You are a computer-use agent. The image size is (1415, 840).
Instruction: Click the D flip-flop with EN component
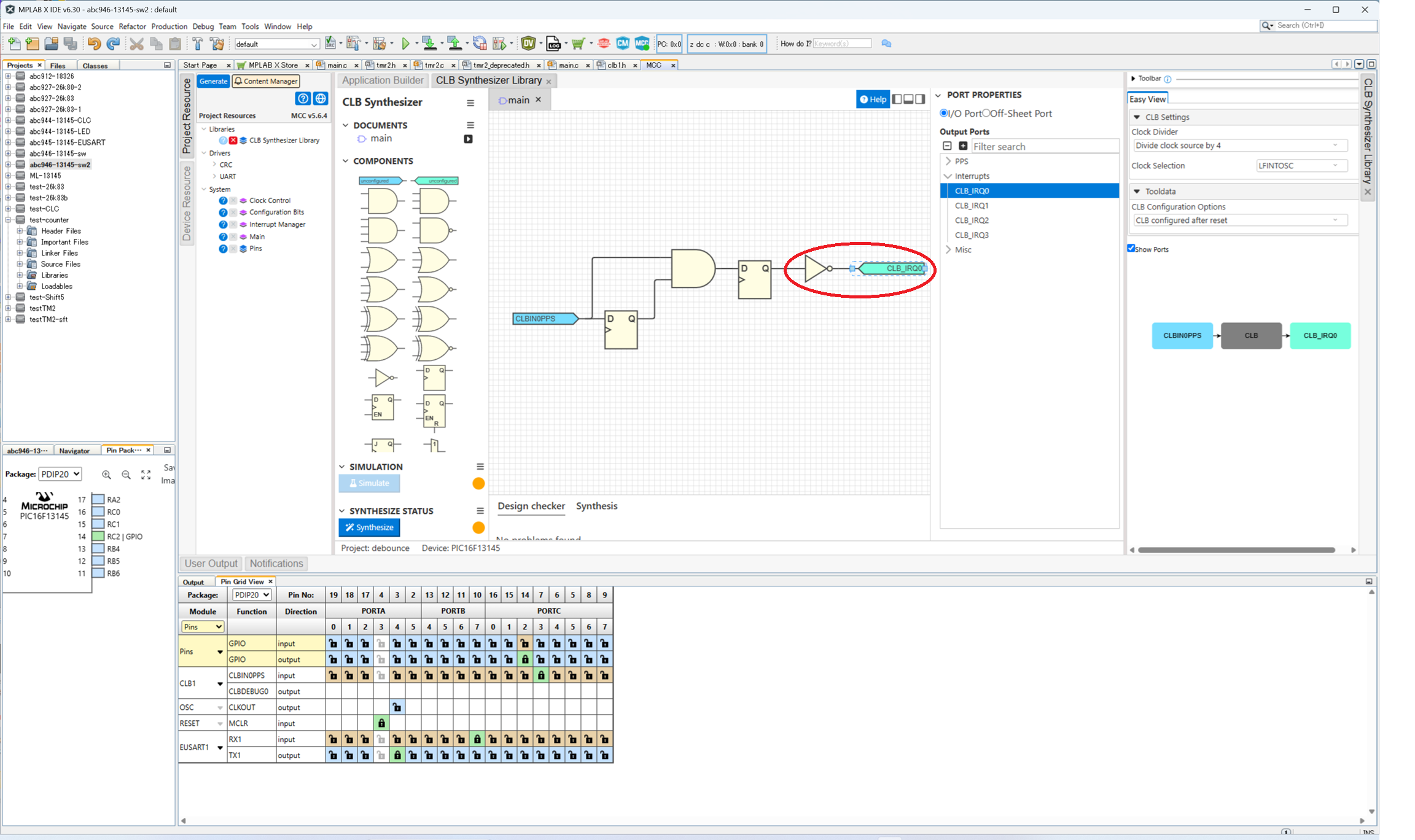point(383,408)
